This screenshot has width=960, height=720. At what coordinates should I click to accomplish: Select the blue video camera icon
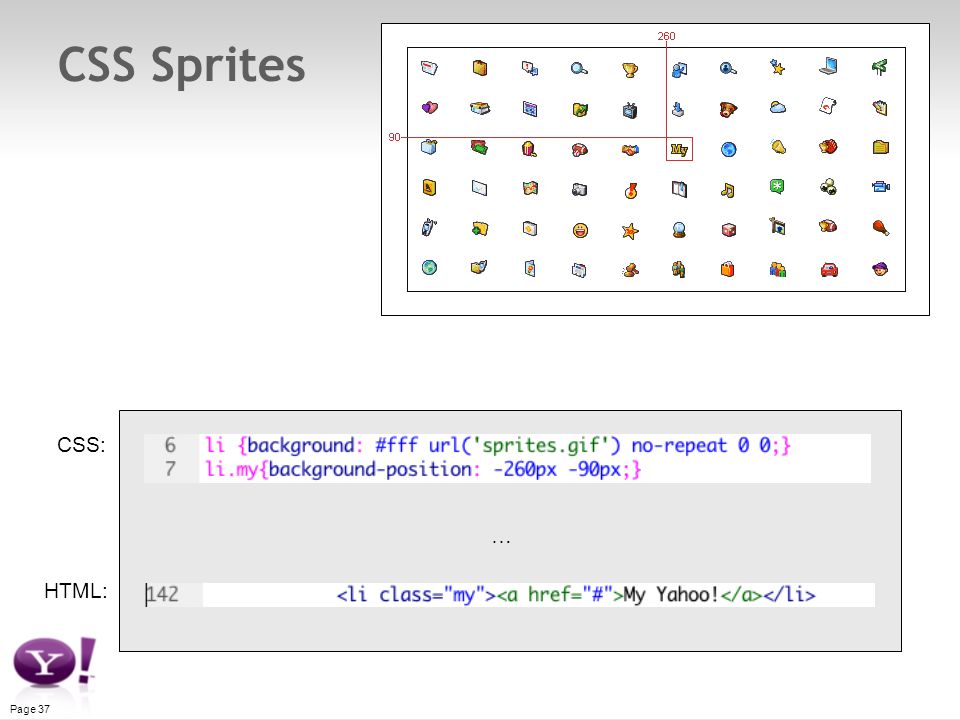880,187
